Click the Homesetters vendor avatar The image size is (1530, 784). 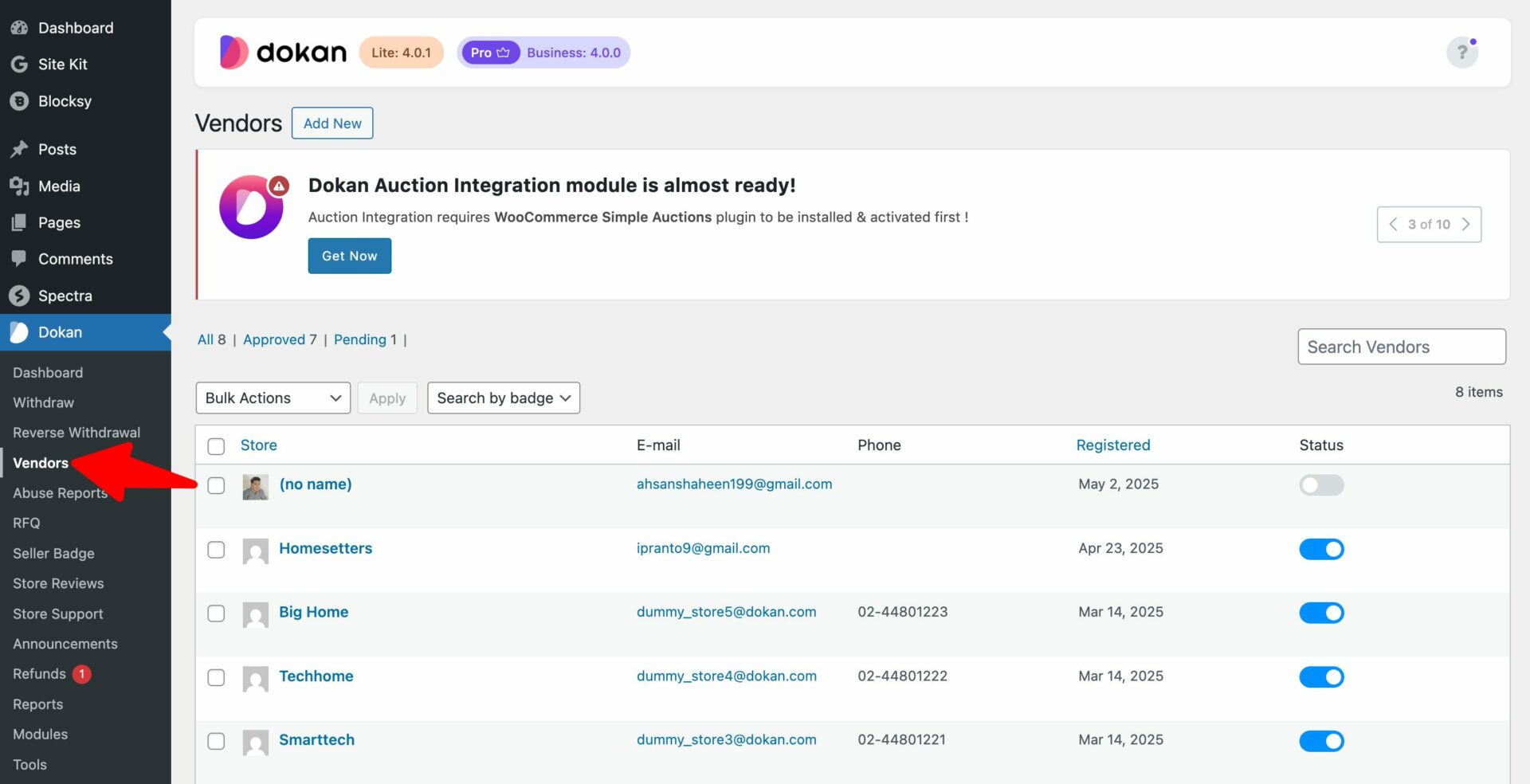255,551
